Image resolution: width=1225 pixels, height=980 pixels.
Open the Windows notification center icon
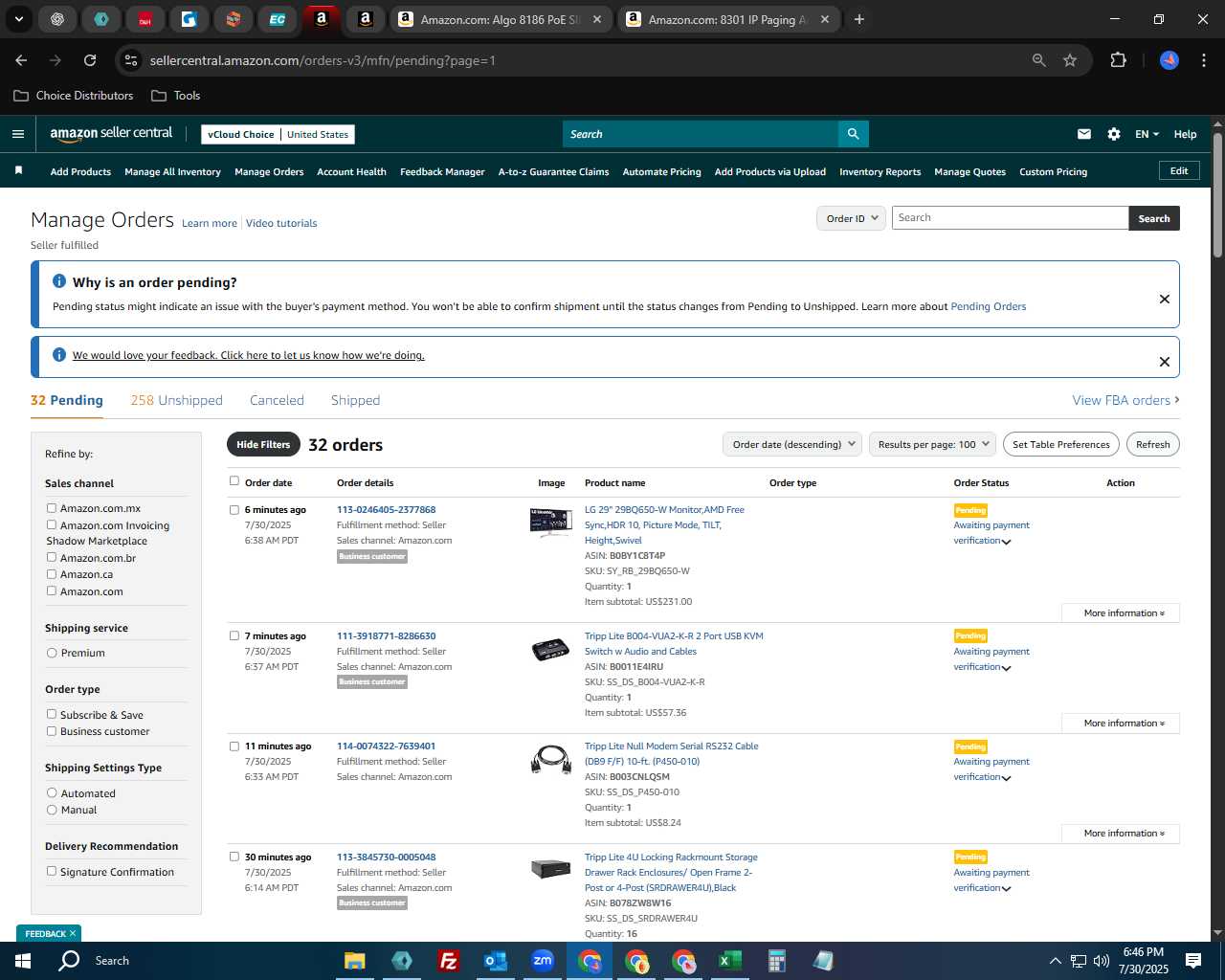pos(1193,960)
